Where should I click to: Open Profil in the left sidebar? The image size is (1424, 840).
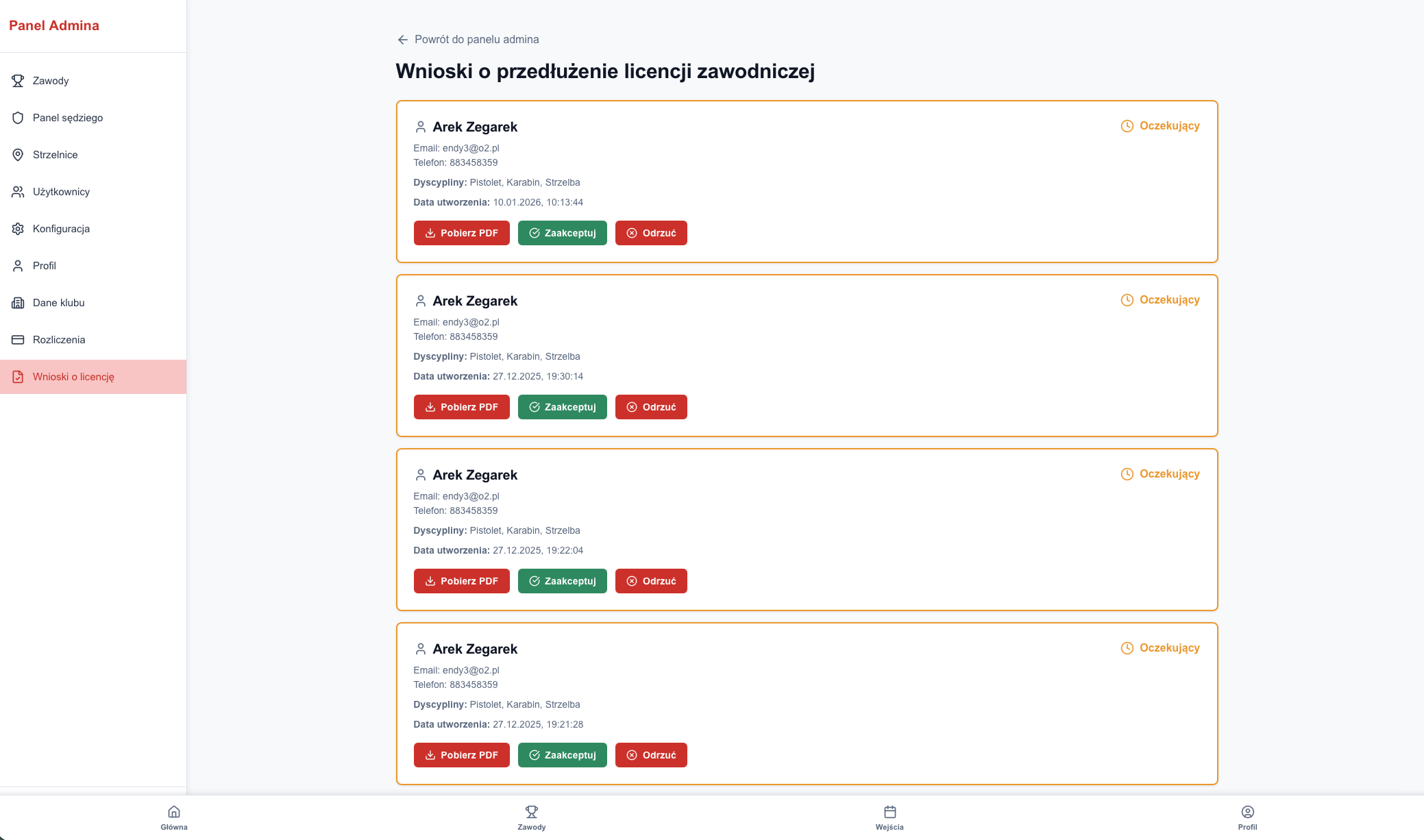click(45, 266)
